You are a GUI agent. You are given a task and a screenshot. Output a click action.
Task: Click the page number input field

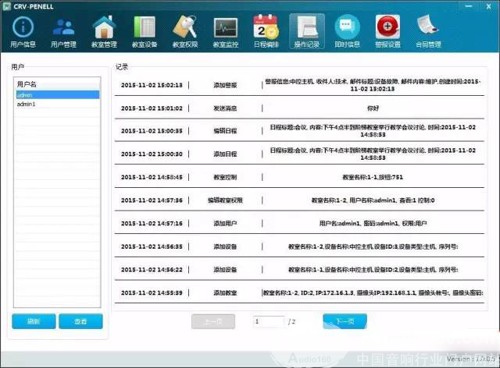(x=269, y=321)
